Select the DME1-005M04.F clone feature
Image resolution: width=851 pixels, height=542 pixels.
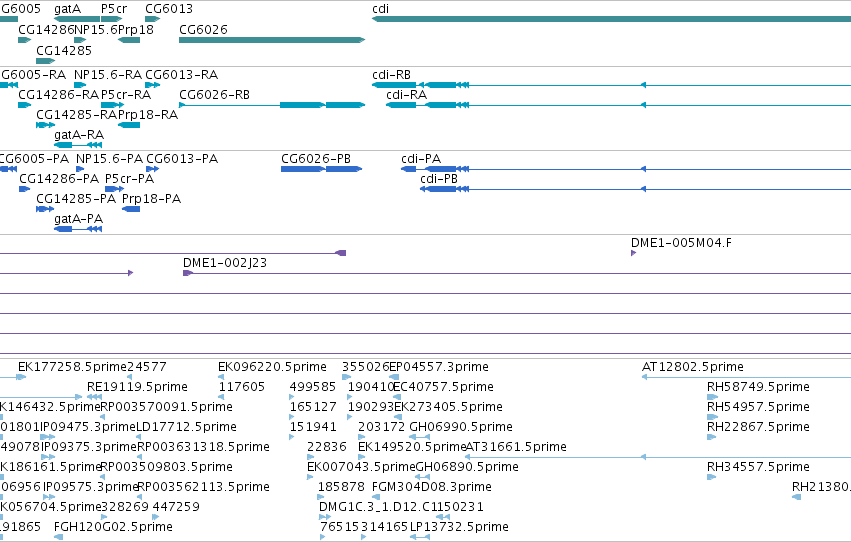[633, 253]
